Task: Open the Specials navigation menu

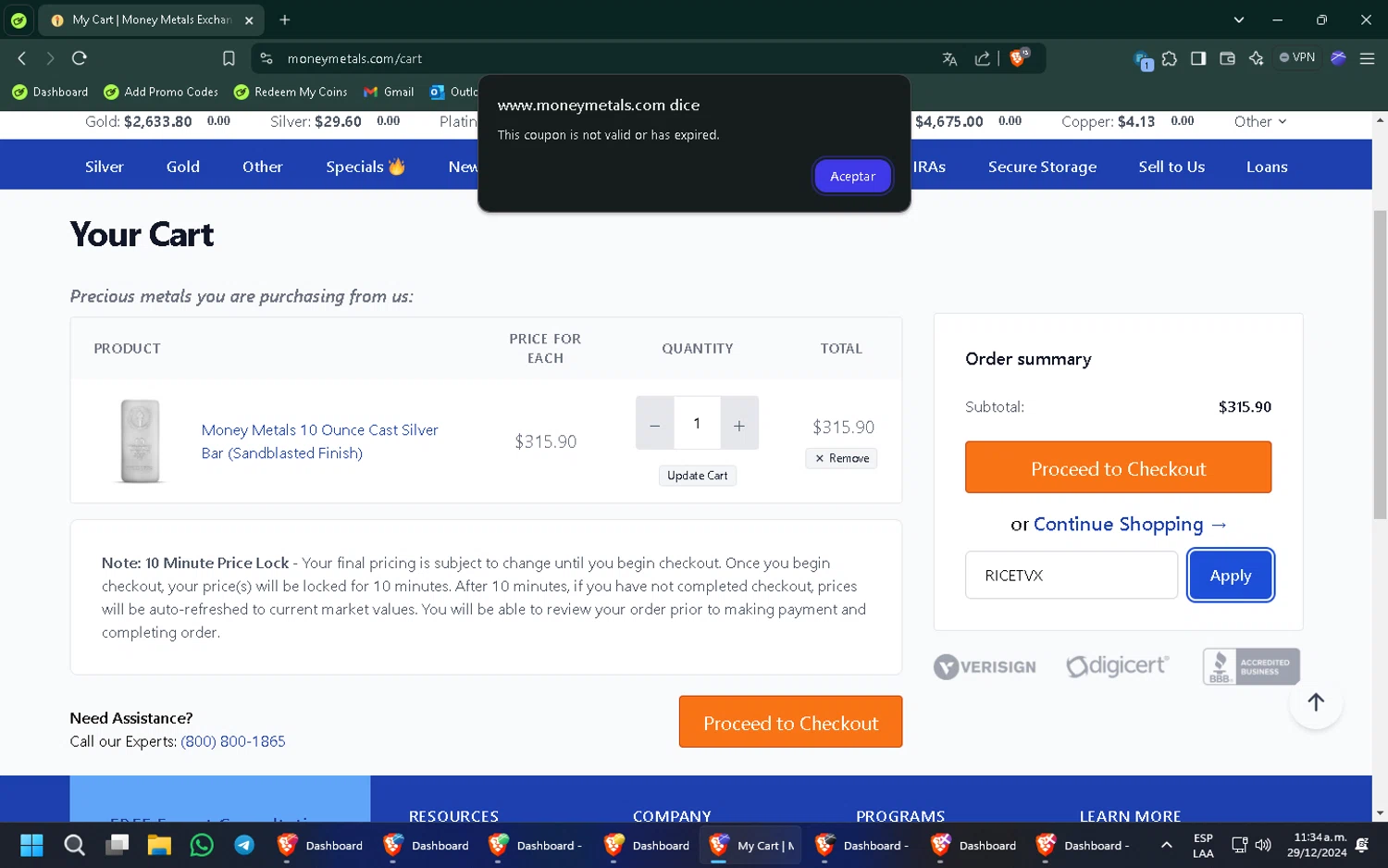Action: [366, 167]
